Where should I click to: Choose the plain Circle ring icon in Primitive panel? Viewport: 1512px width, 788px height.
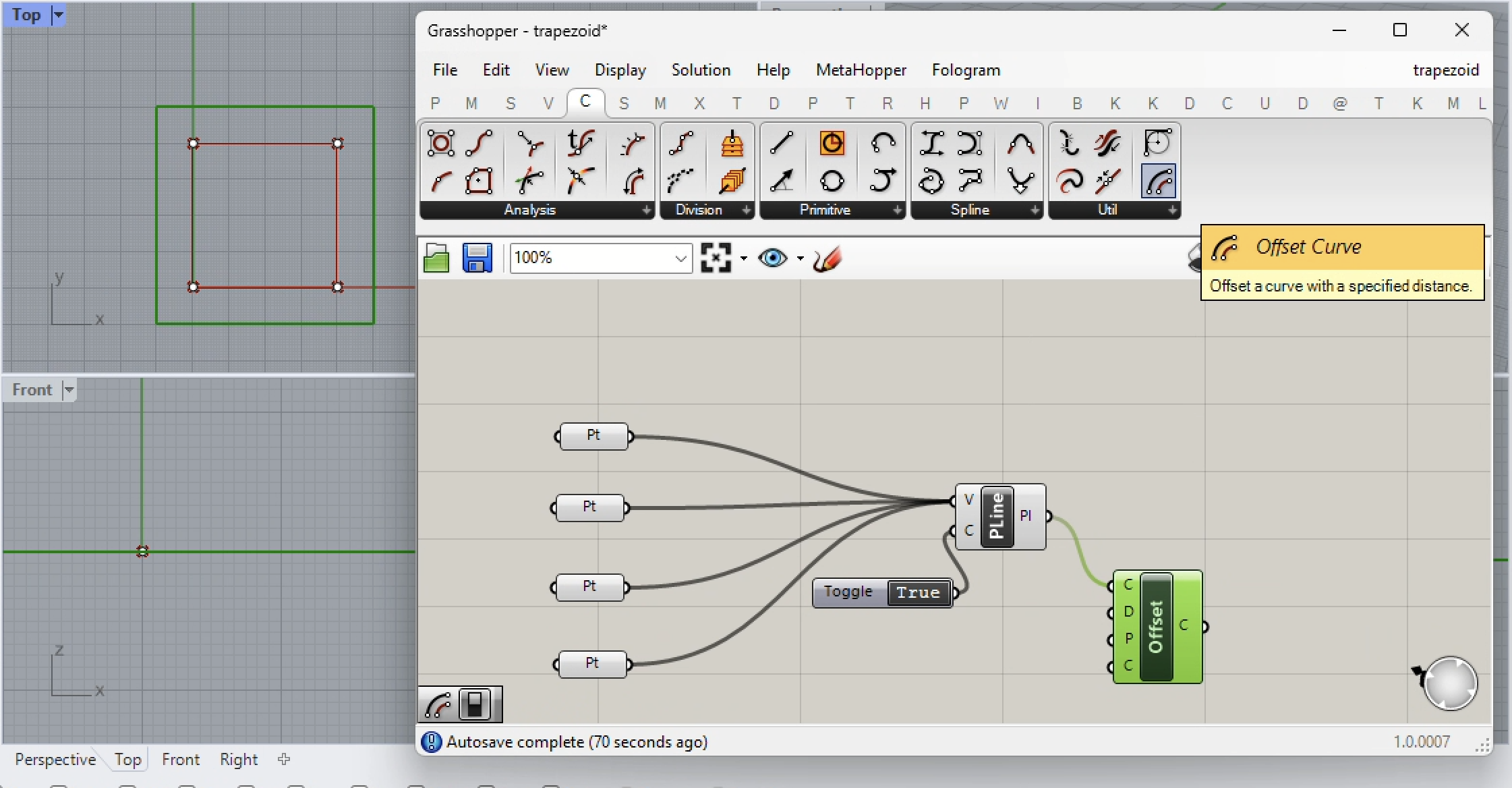832,181
